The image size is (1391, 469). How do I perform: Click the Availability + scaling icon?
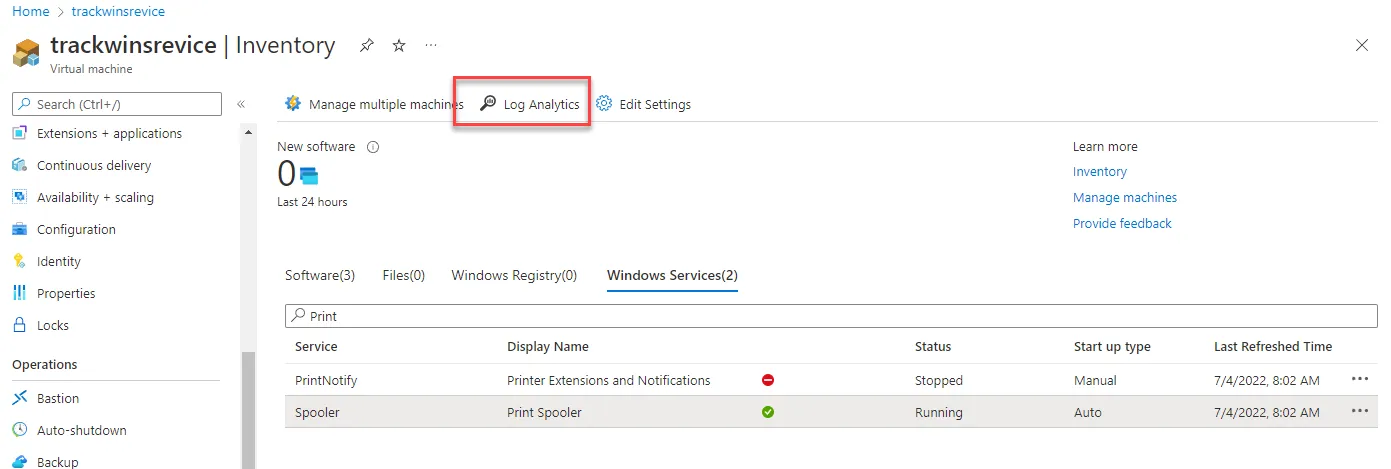19,197
